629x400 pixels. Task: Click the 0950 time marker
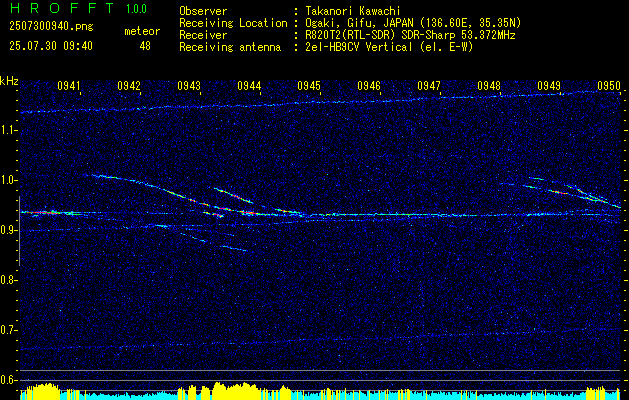(609, 85)
